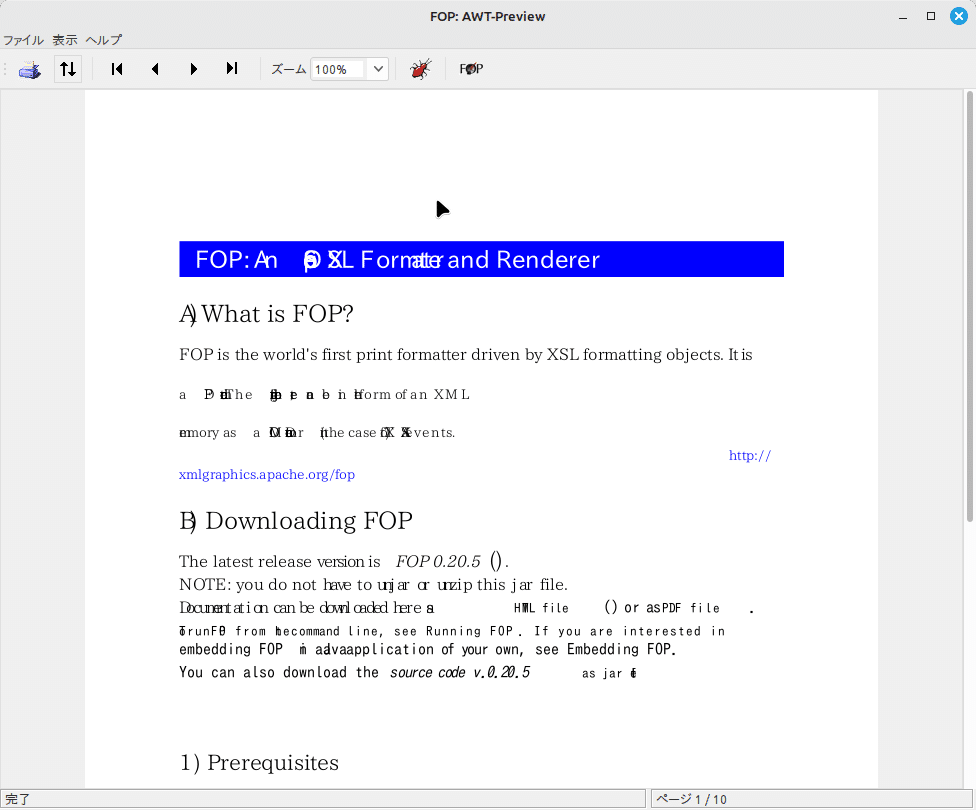Jump to the last page icon

(x=231, y=69)
